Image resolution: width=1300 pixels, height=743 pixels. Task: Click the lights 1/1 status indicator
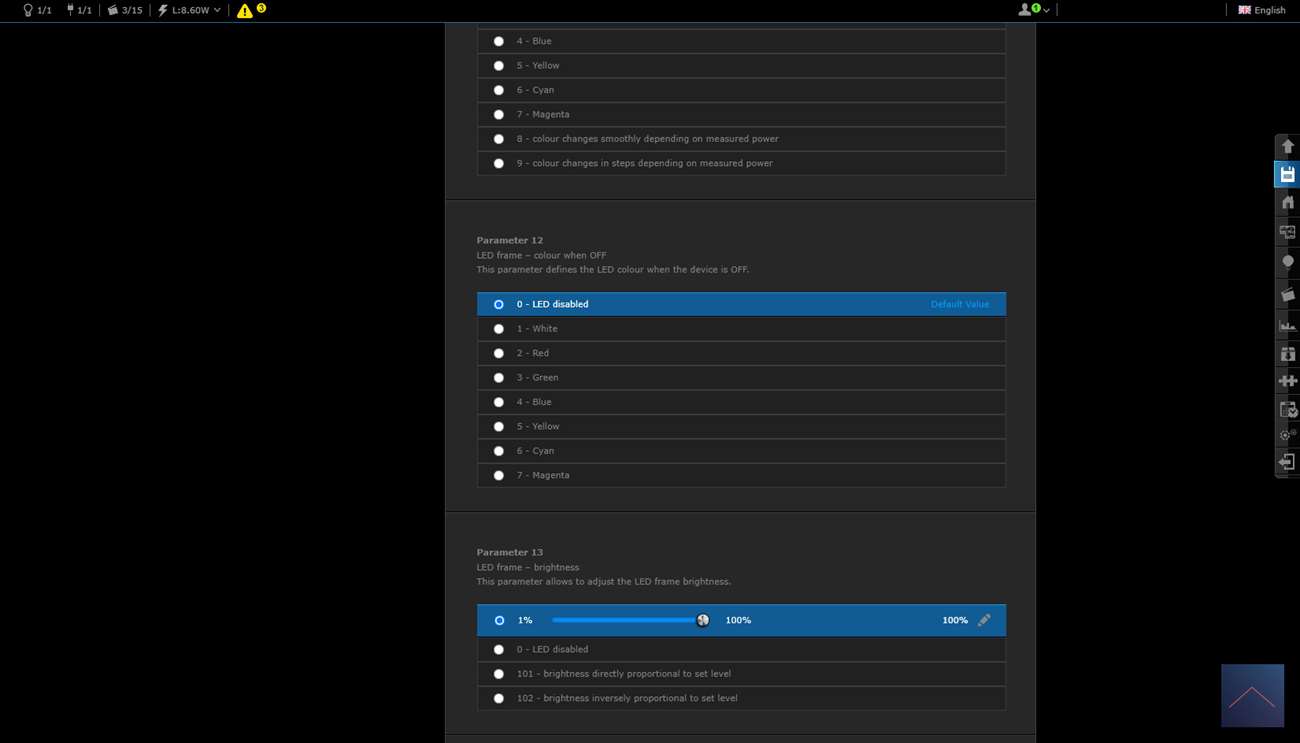[x=37, y=10]
